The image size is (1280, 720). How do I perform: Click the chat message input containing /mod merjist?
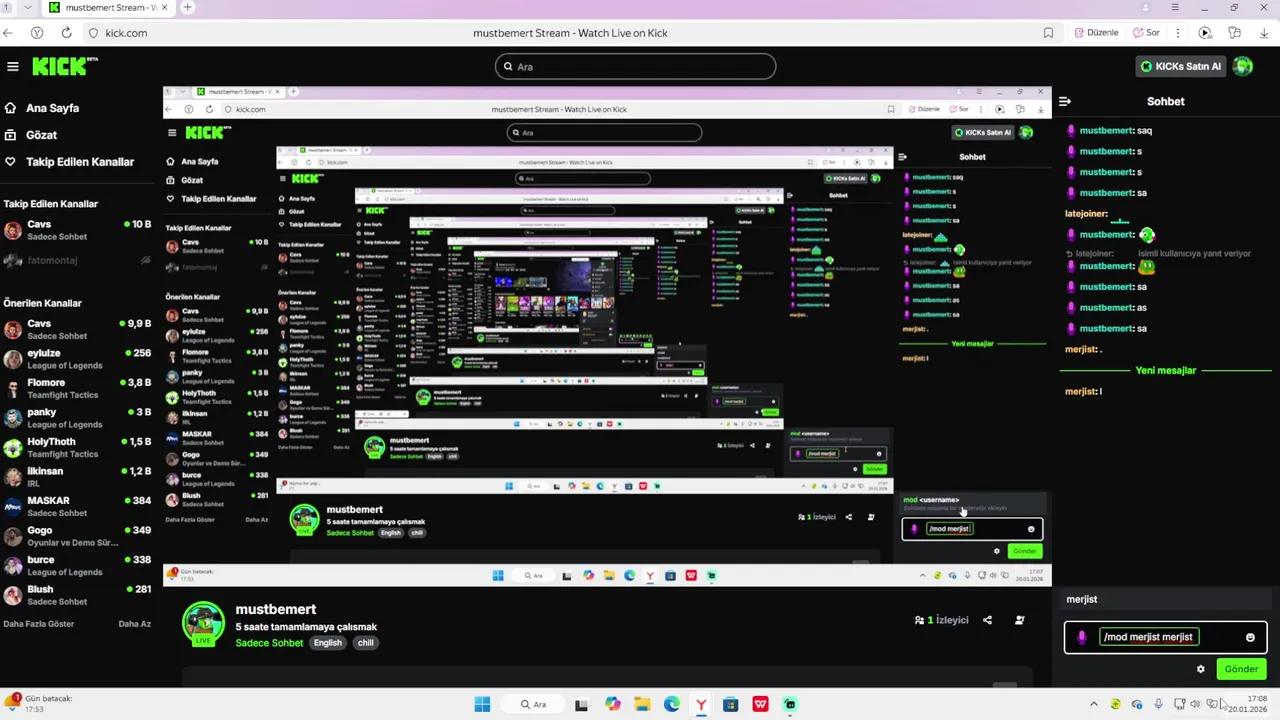pyautogui.click(x=1166, y=637)
